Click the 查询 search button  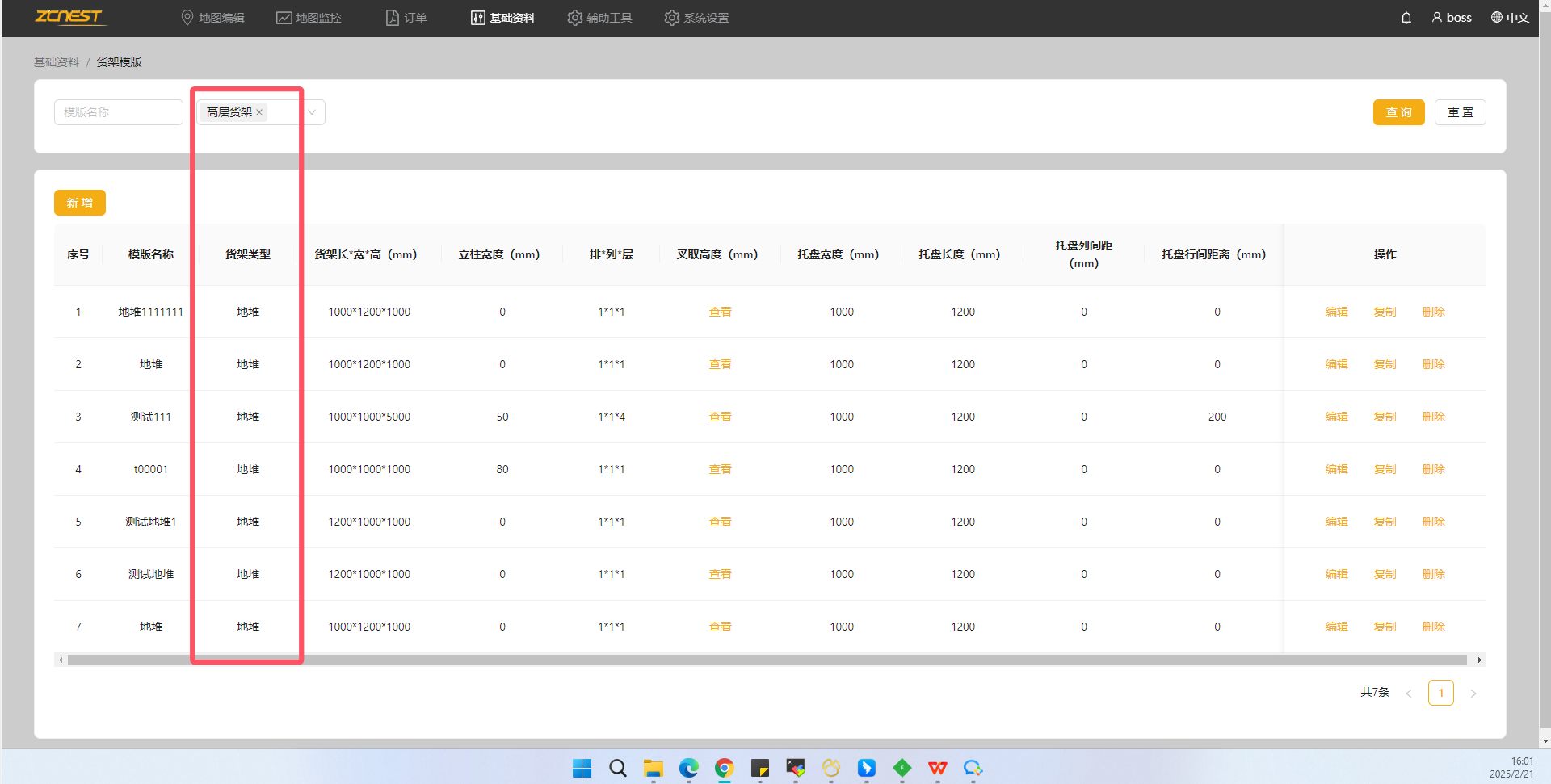point(1399,112)
